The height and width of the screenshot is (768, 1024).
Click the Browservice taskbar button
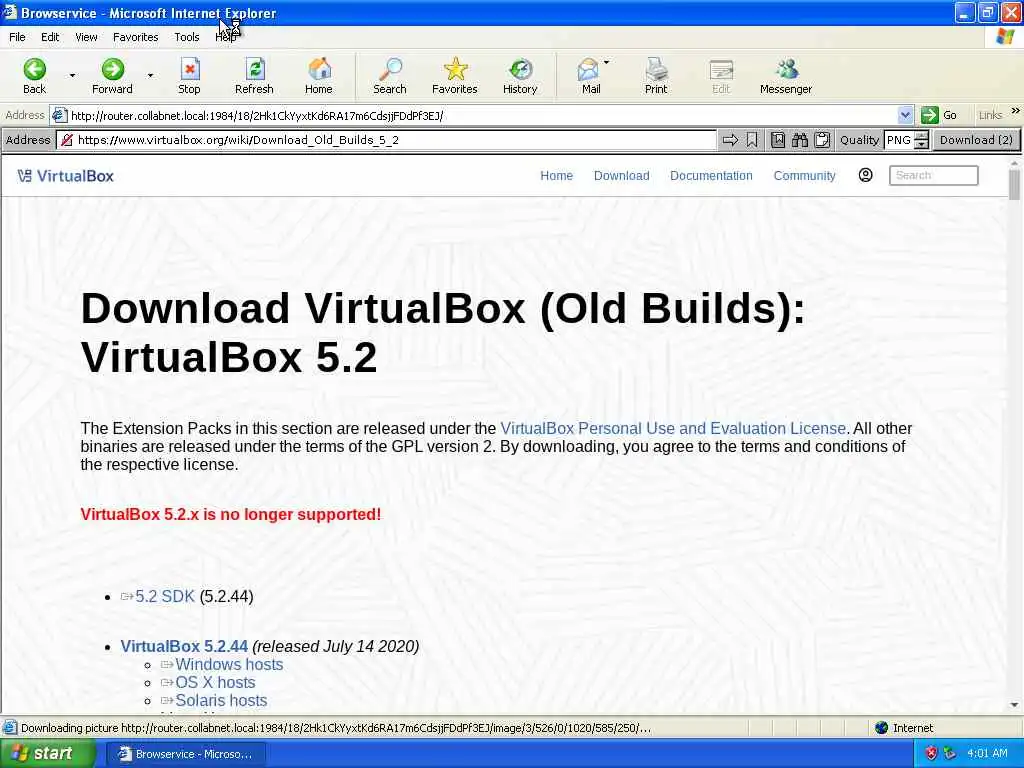point(186,754)
